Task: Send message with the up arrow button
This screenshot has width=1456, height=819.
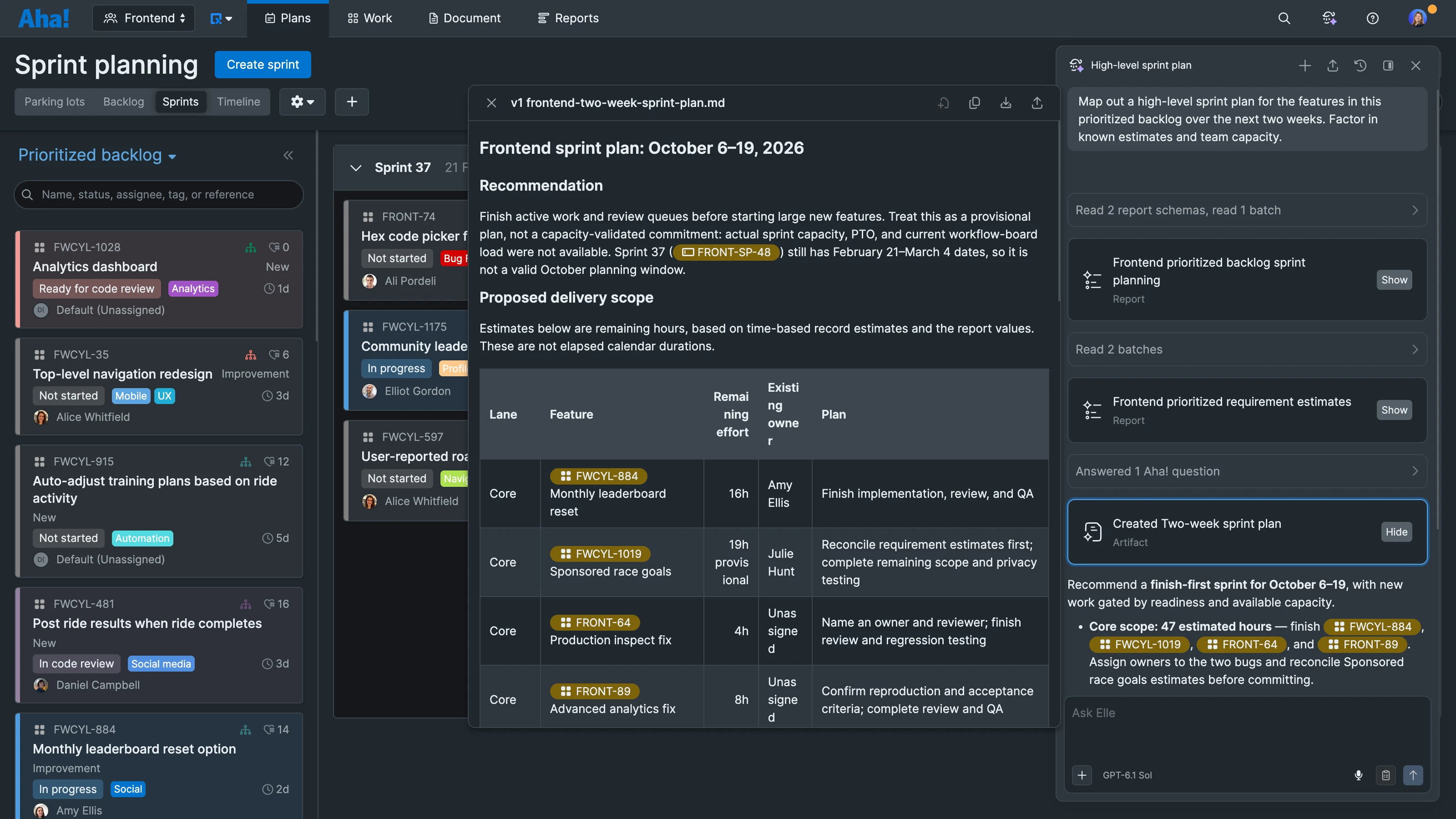Action: (x=1413, y=775)
